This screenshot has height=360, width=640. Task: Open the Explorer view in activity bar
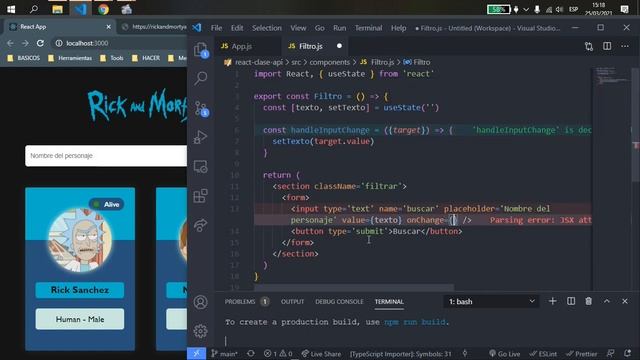[x=200, y=50]
